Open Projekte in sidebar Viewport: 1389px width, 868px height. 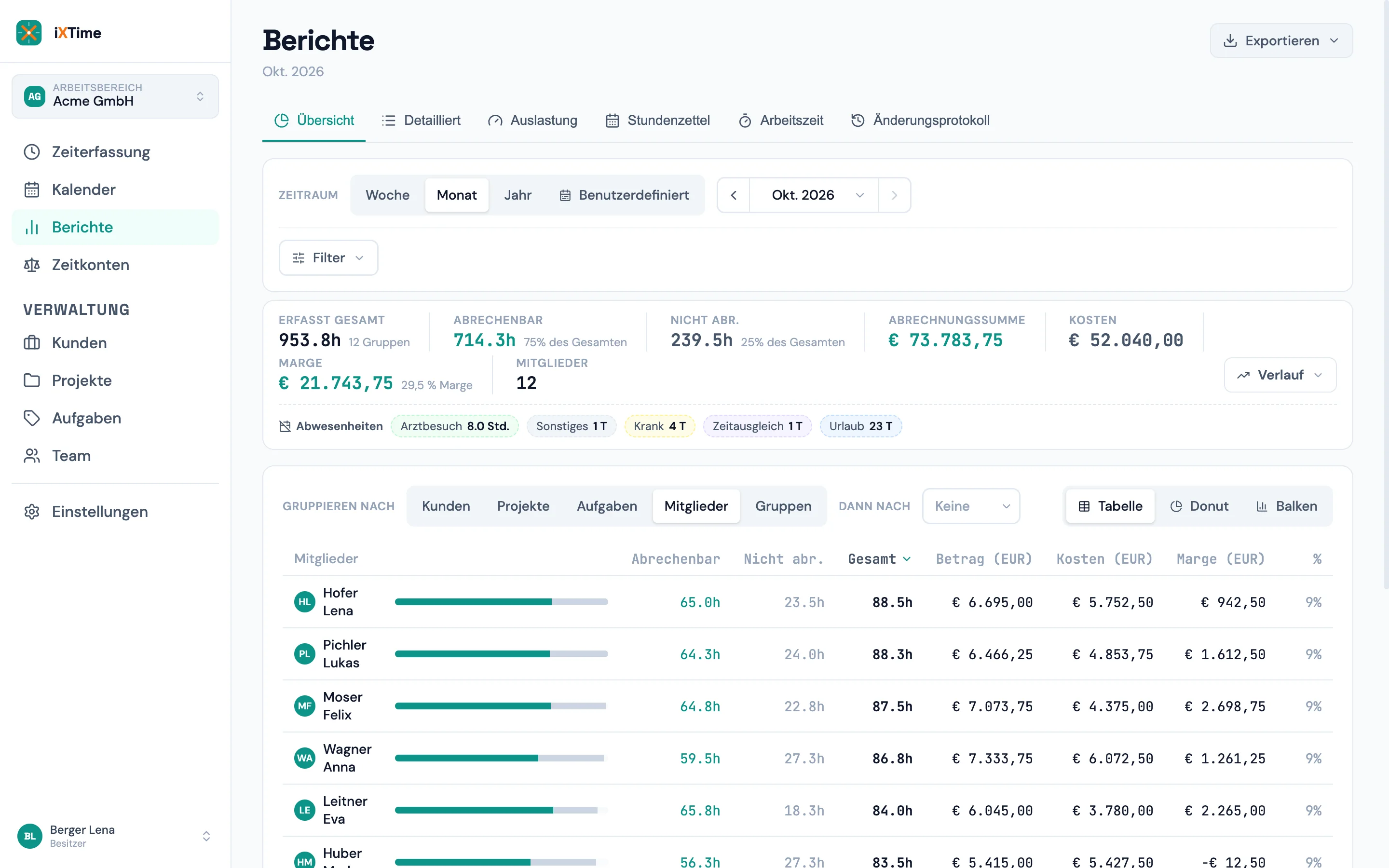click(115, 380)
